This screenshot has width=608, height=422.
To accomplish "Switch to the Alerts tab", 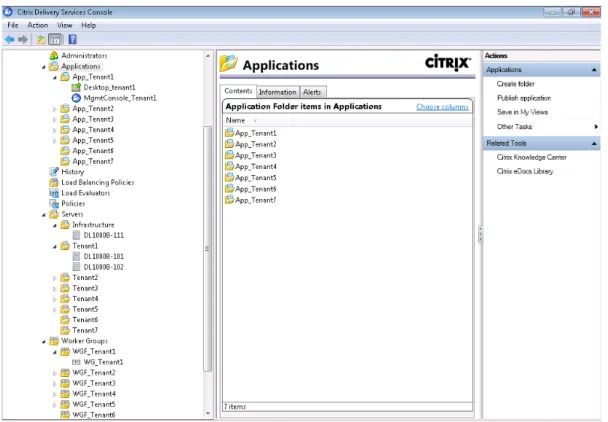I will 312,92.
